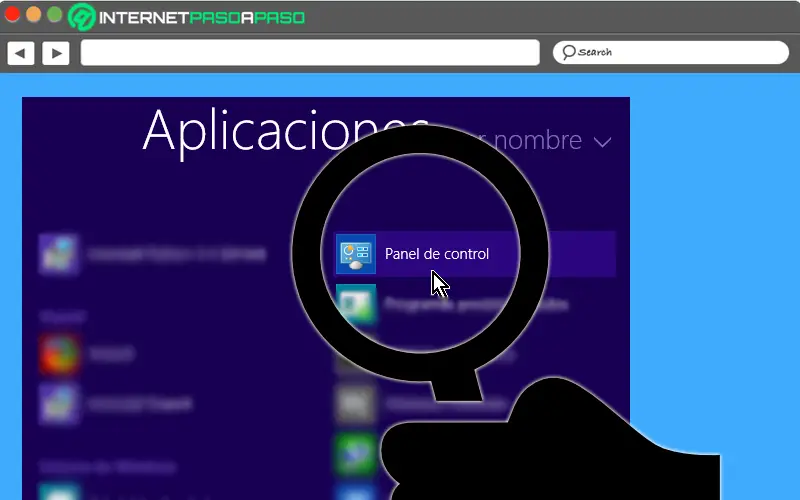Click the green maximize window button

click(55, 14)
